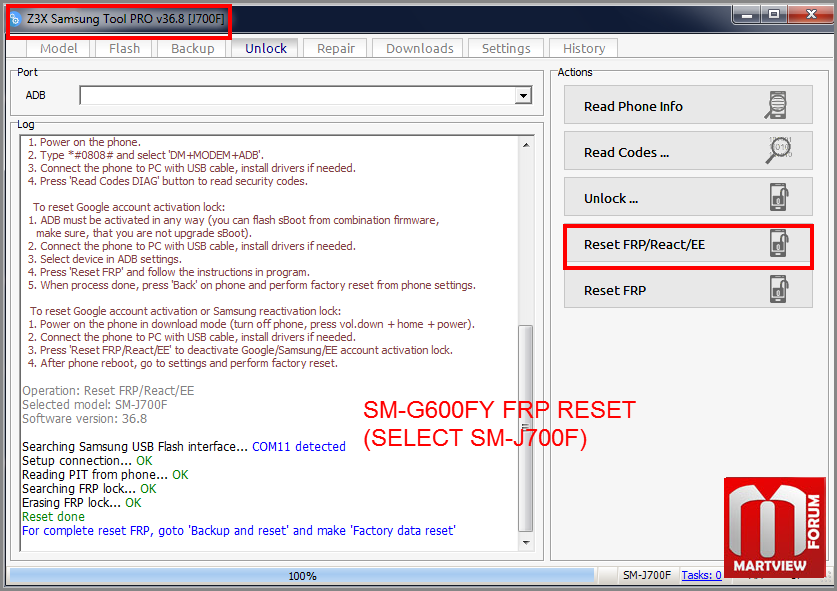
Task: Click 'Operation: Reset FRP/React/EE' log line
Action: pos(108,391)
